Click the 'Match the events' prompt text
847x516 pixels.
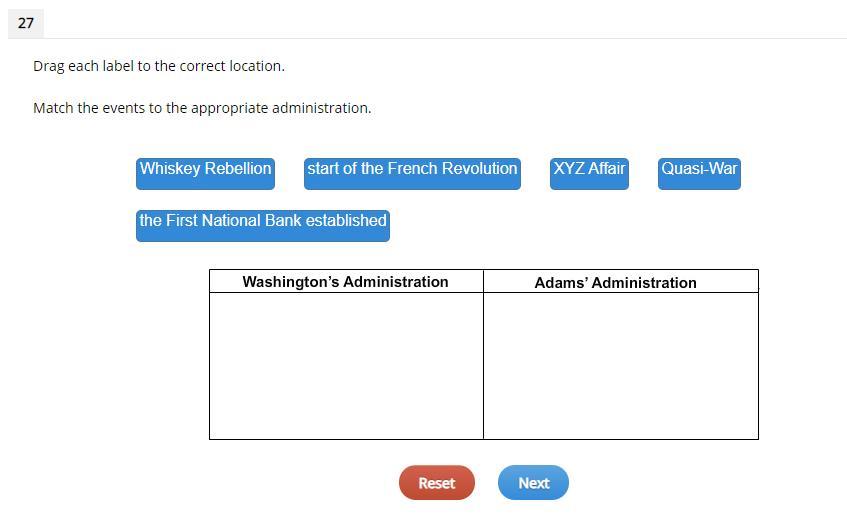tap(202, 108)
